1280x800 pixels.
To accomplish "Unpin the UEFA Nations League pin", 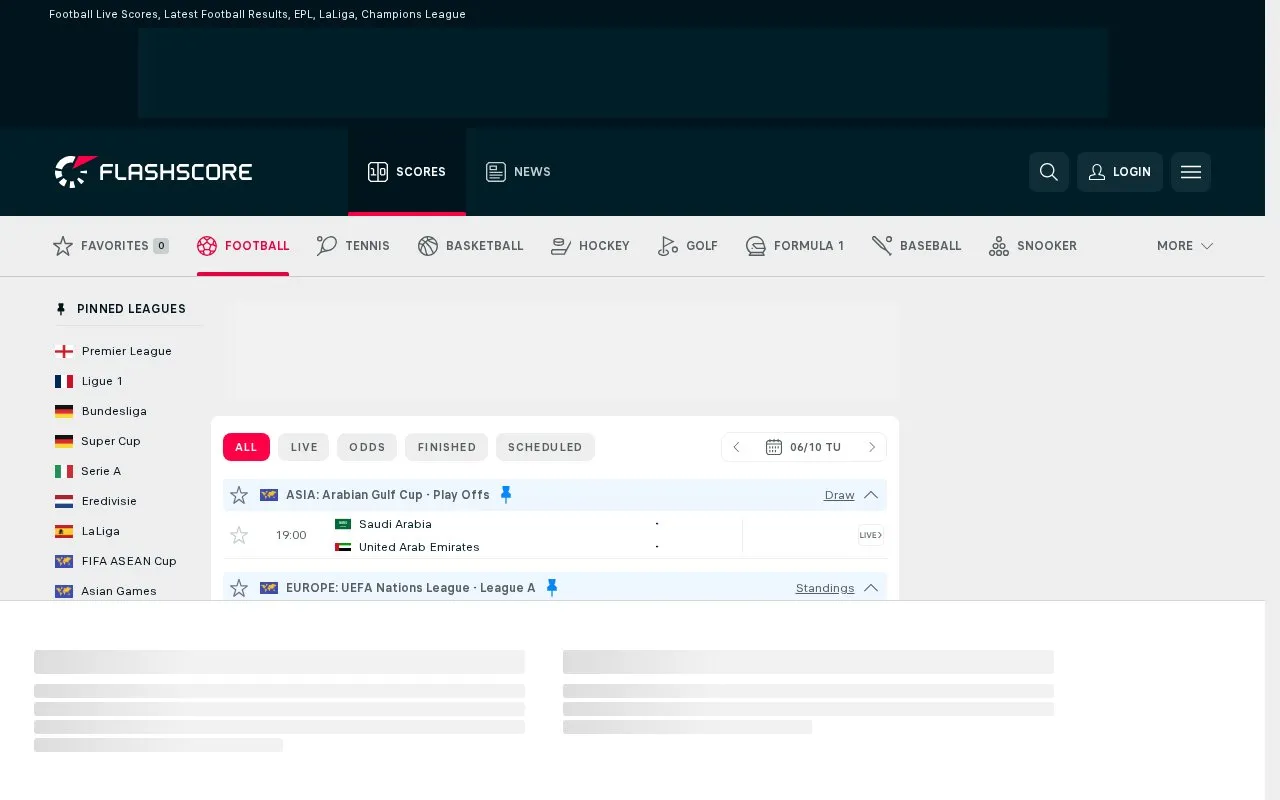I will click(552, 588).
